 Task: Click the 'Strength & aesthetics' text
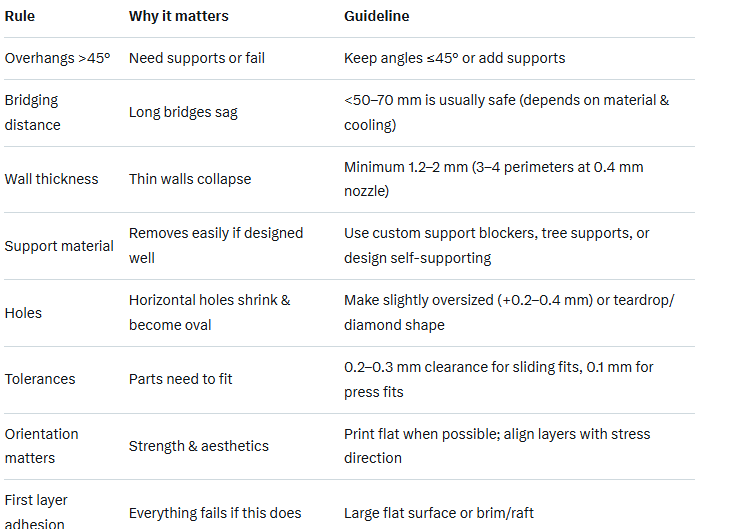(199, 446)
